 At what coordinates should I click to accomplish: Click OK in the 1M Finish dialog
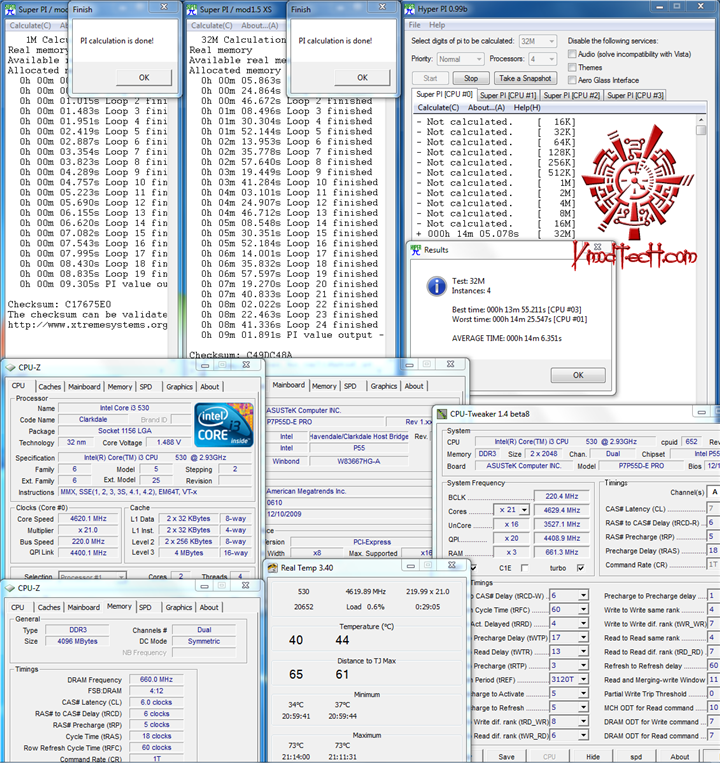pos(144,77)
